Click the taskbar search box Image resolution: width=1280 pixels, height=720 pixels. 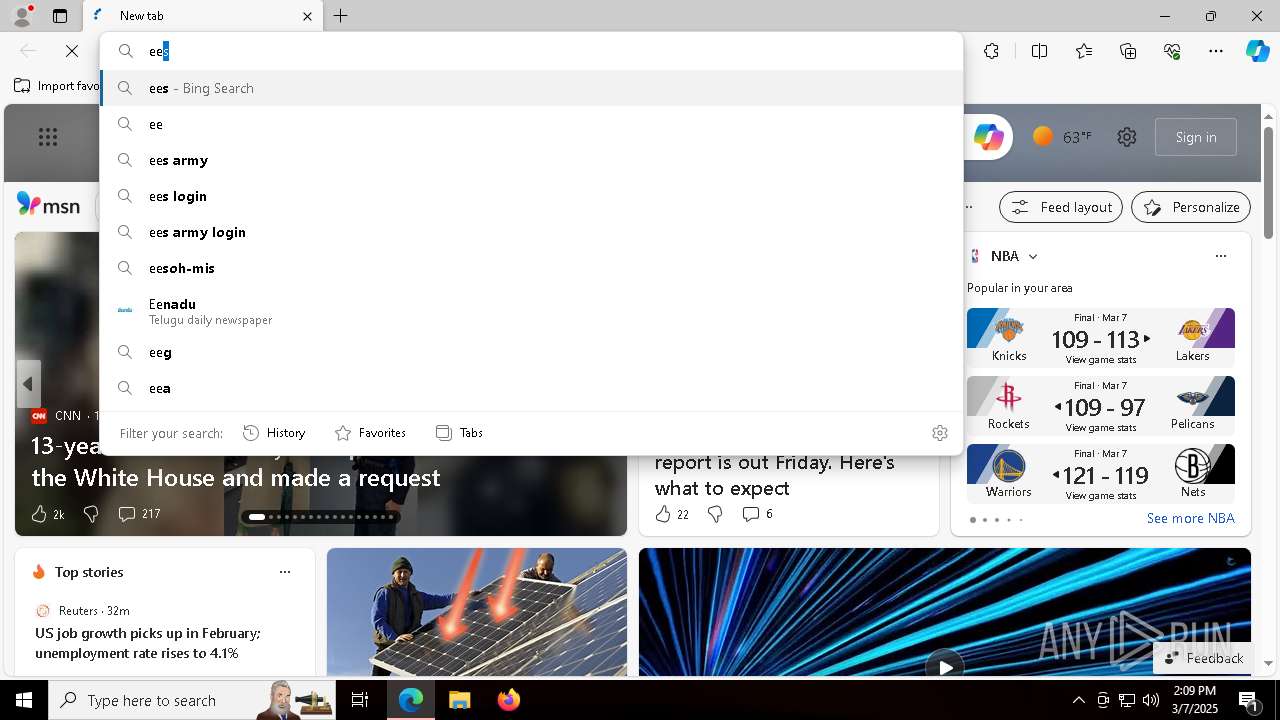[193, 700]
